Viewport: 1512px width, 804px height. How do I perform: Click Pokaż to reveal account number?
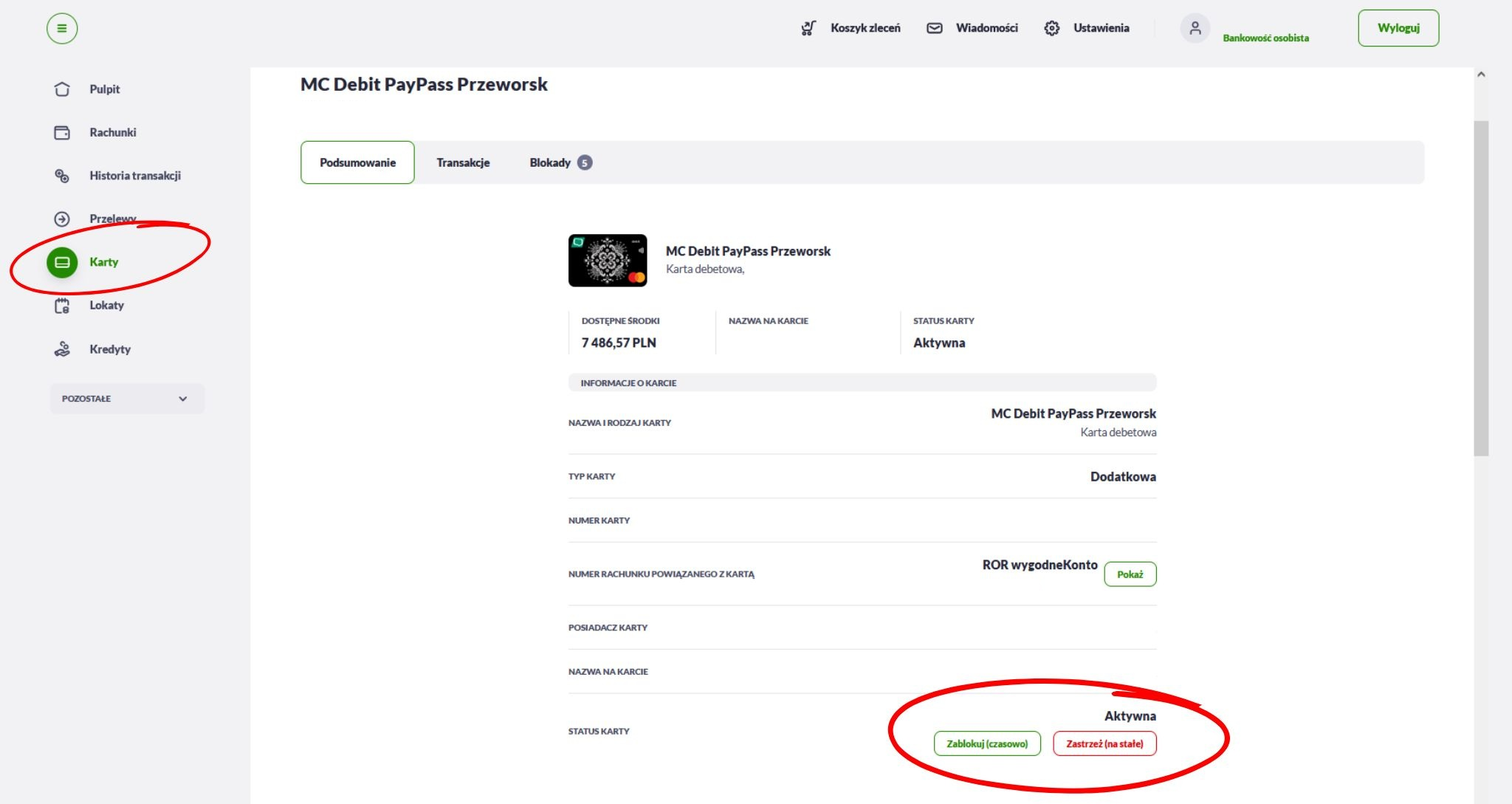pyautogui.click(x=1130, y=574)
